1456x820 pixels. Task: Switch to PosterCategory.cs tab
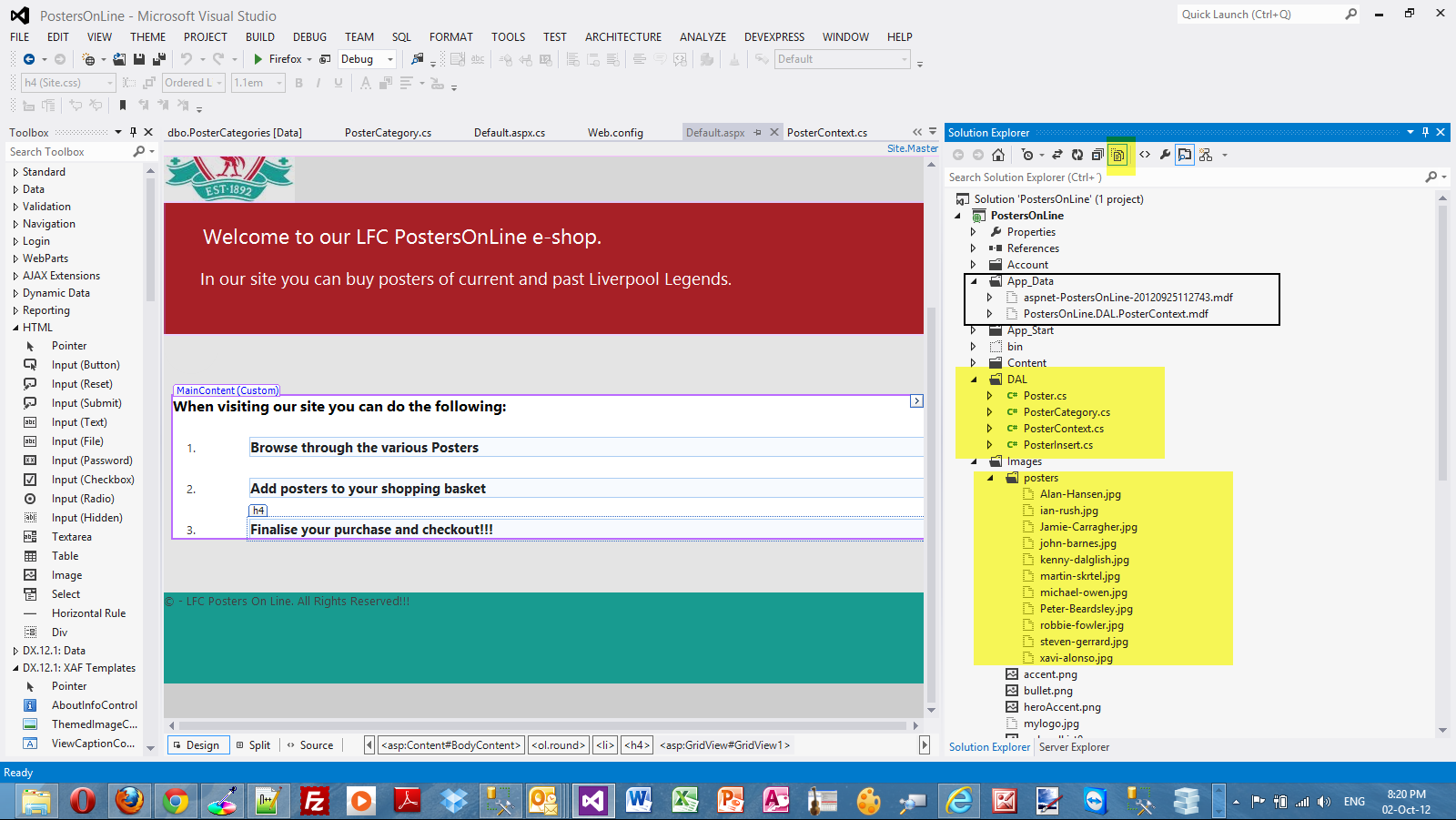click(388, 133)
